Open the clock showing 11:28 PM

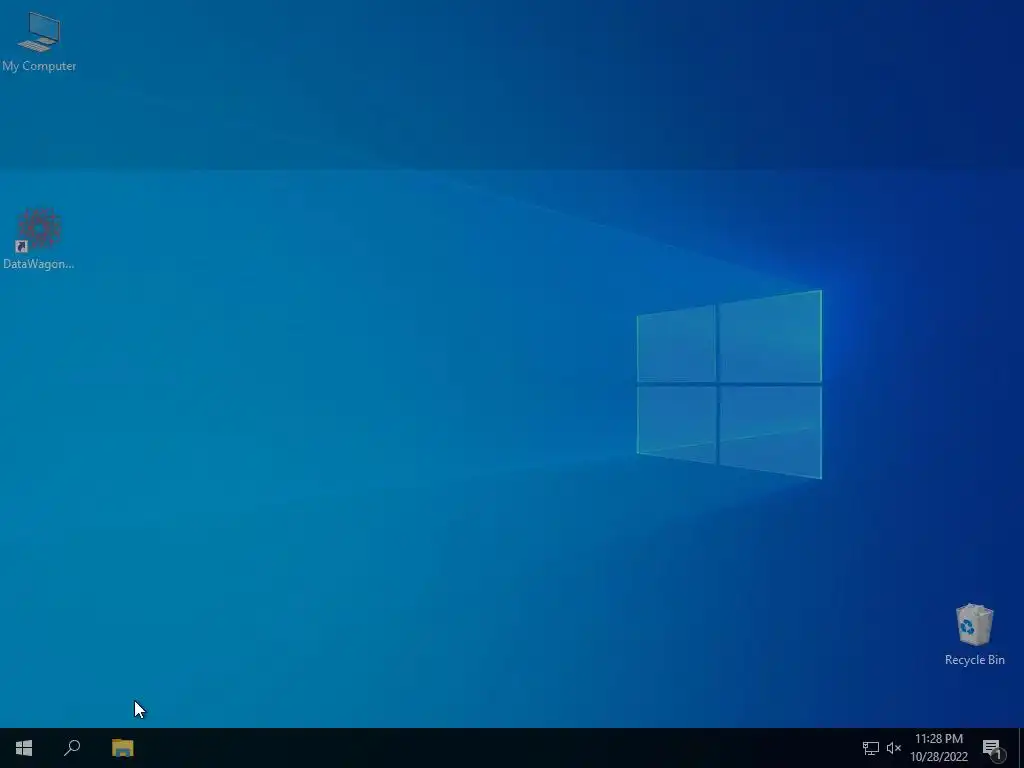(x=939, y=748)
